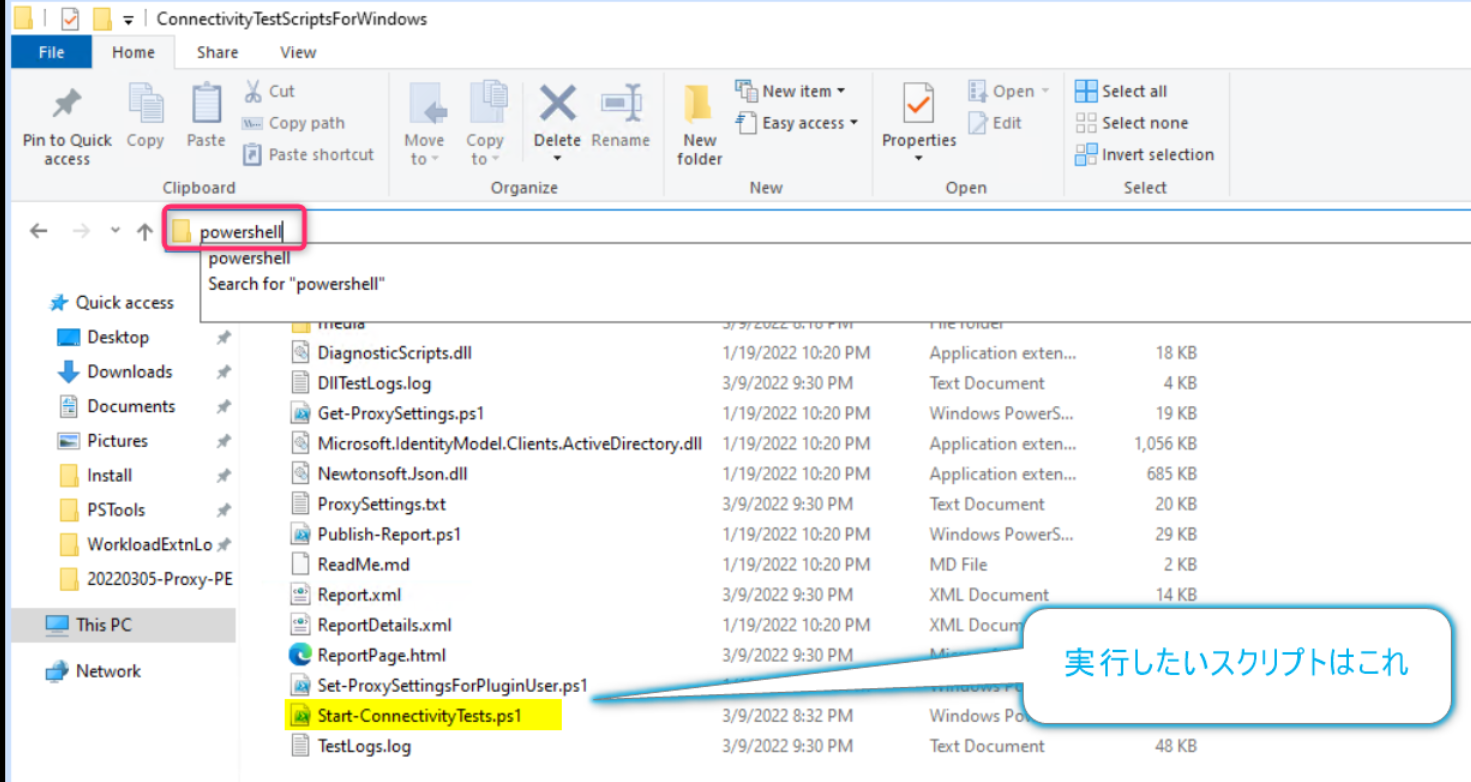Click Pin to Quick access icon
This screenshot has width=1471, height=782.
[x=67, y=104]
